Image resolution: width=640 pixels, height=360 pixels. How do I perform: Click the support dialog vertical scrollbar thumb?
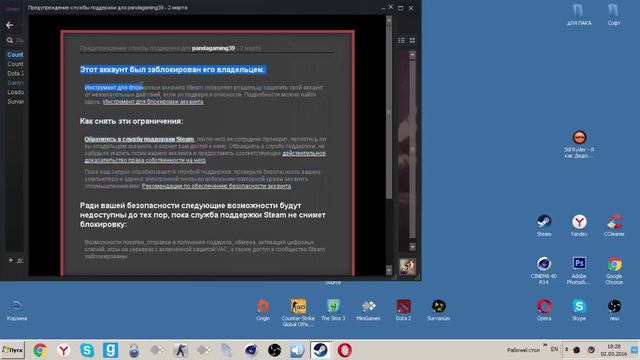point(389,112)
